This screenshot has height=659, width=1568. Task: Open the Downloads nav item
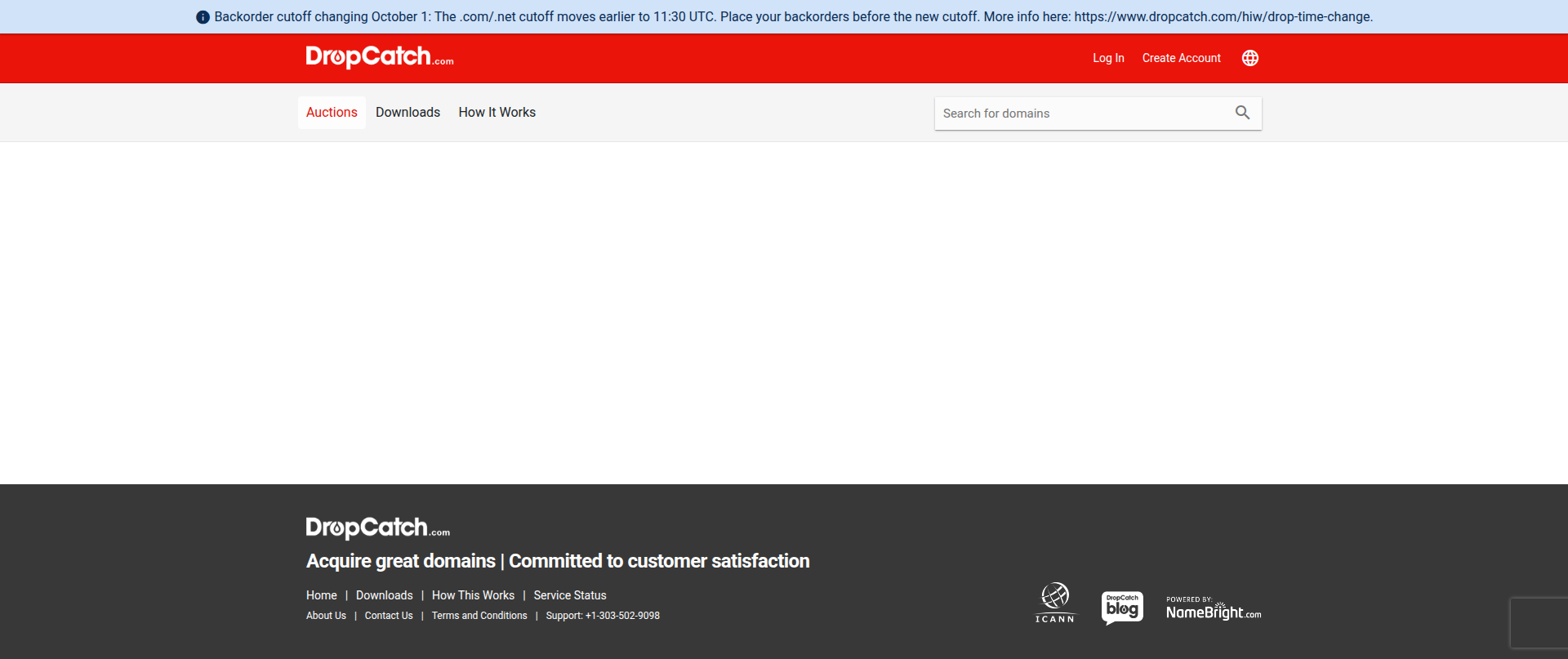(x=408, y=113)
